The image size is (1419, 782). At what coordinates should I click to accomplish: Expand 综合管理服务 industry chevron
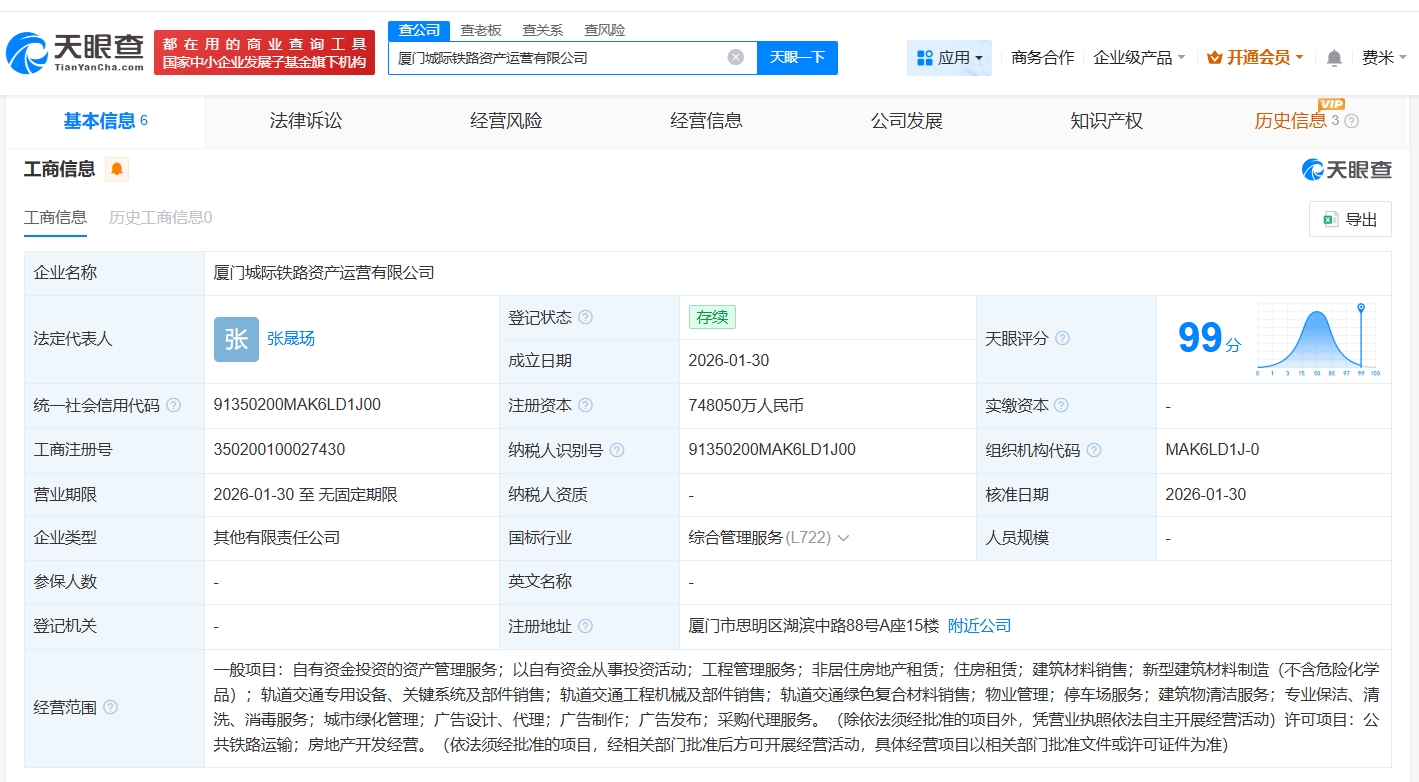(x=843, y=538)
